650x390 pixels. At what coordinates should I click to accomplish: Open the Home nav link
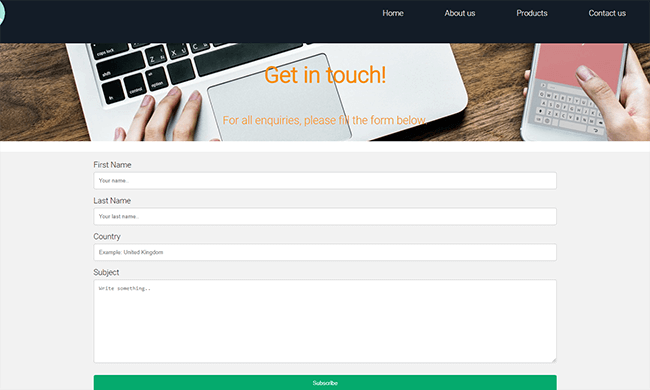393,13
